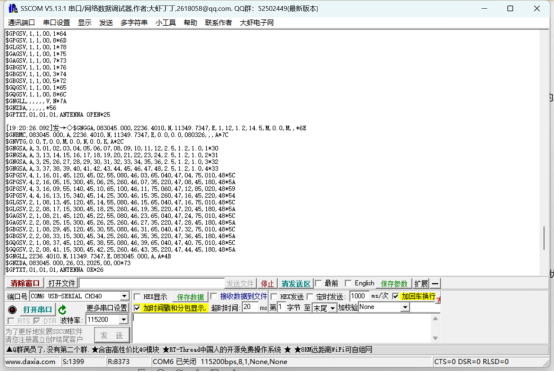
Task: Open the 端口号 COM6 port dropdown
Action: (124, 296)
